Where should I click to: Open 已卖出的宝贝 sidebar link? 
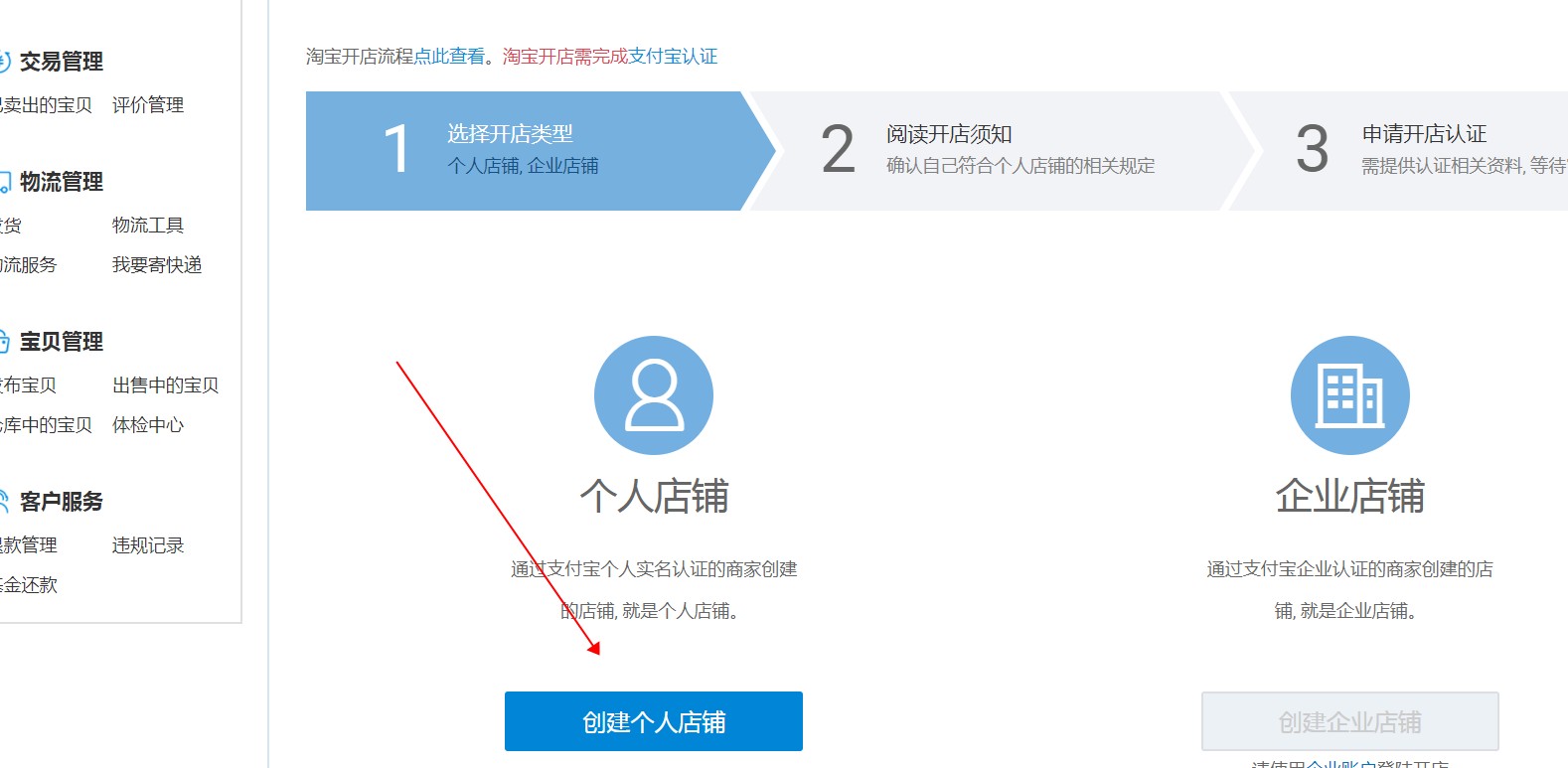point(45,105)
